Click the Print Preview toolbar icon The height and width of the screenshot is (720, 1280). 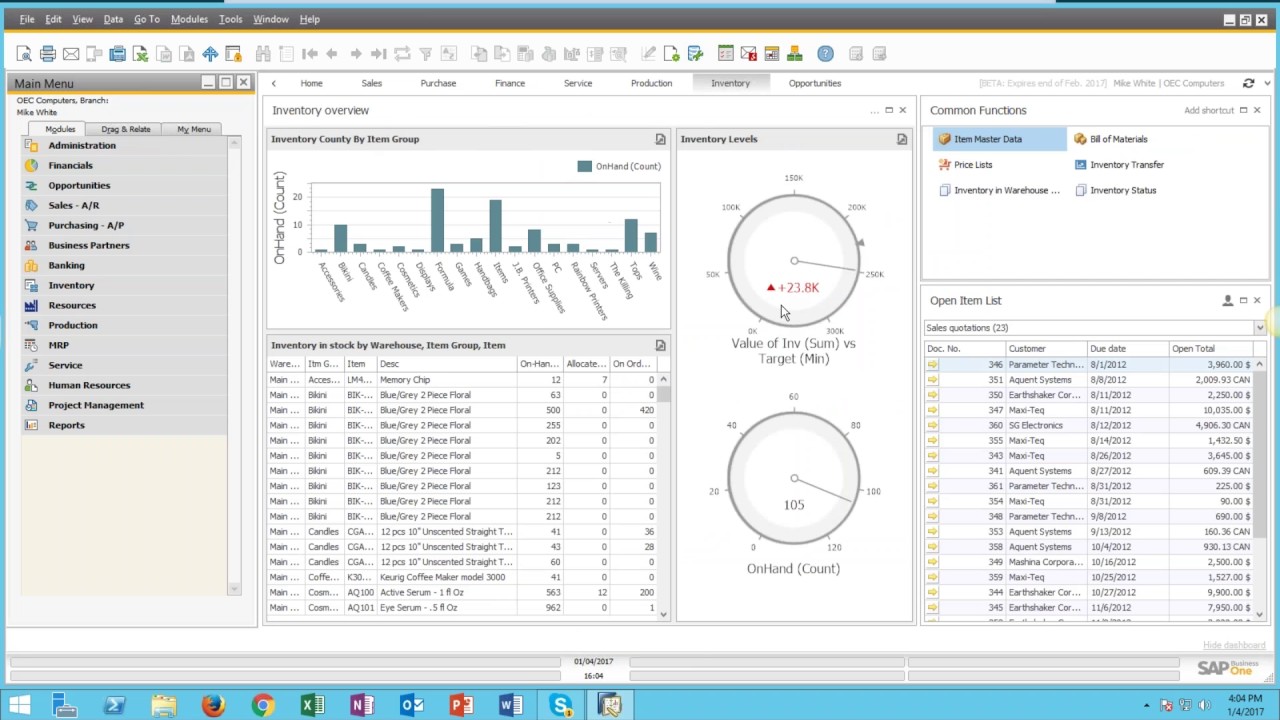pos(24,54)
